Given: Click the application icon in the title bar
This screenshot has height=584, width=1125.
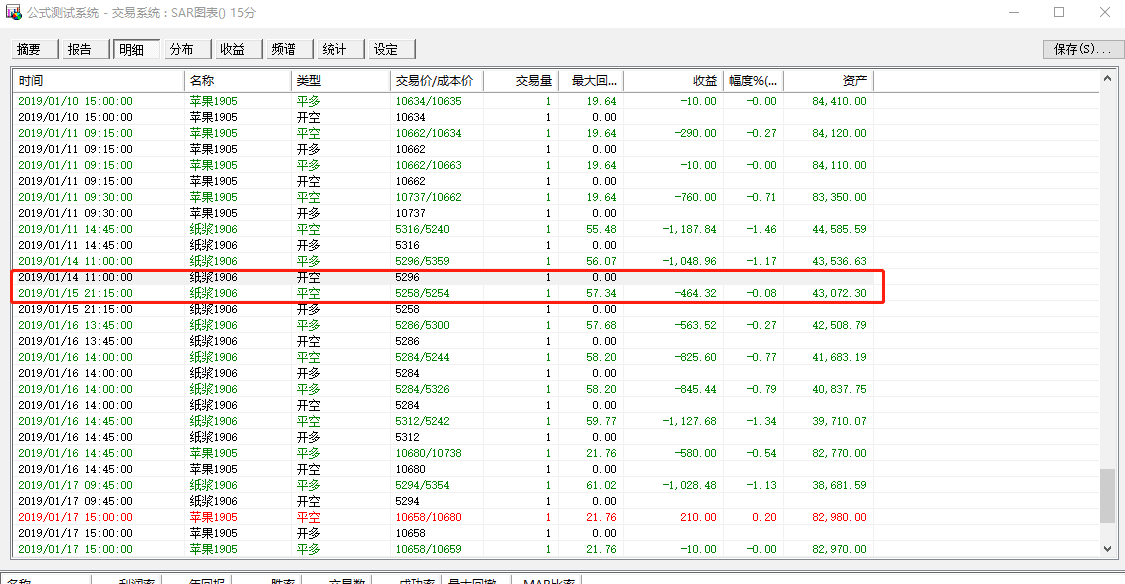Looking at the screenshot, I should point(14,13).
